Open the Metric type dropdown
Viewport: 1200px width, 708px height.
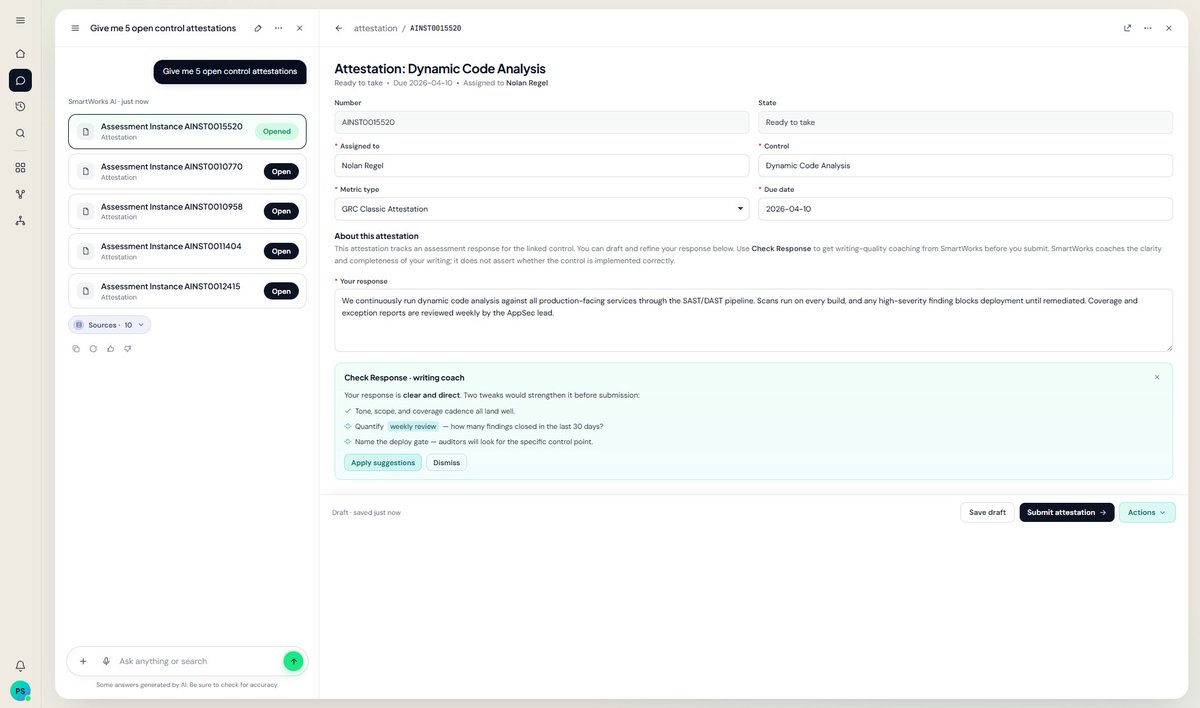point(541,209)
